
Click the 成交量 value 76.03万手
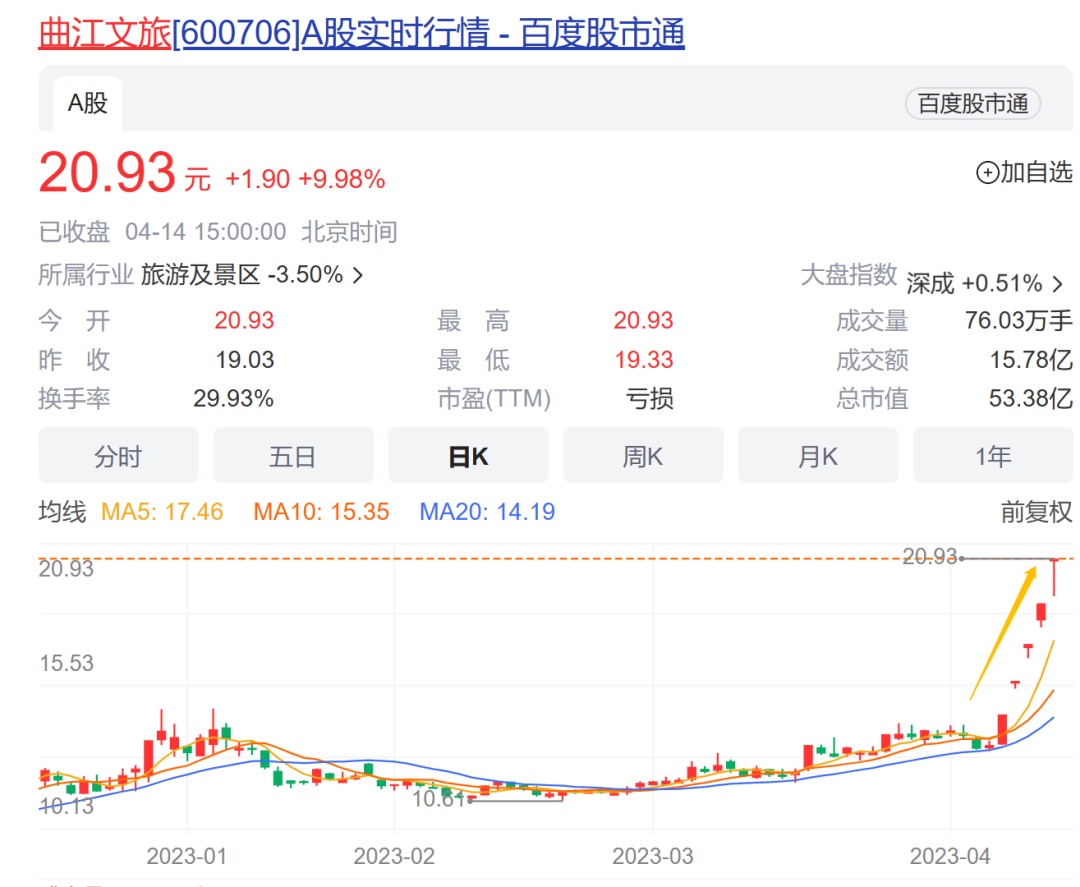click(1019, 320)
